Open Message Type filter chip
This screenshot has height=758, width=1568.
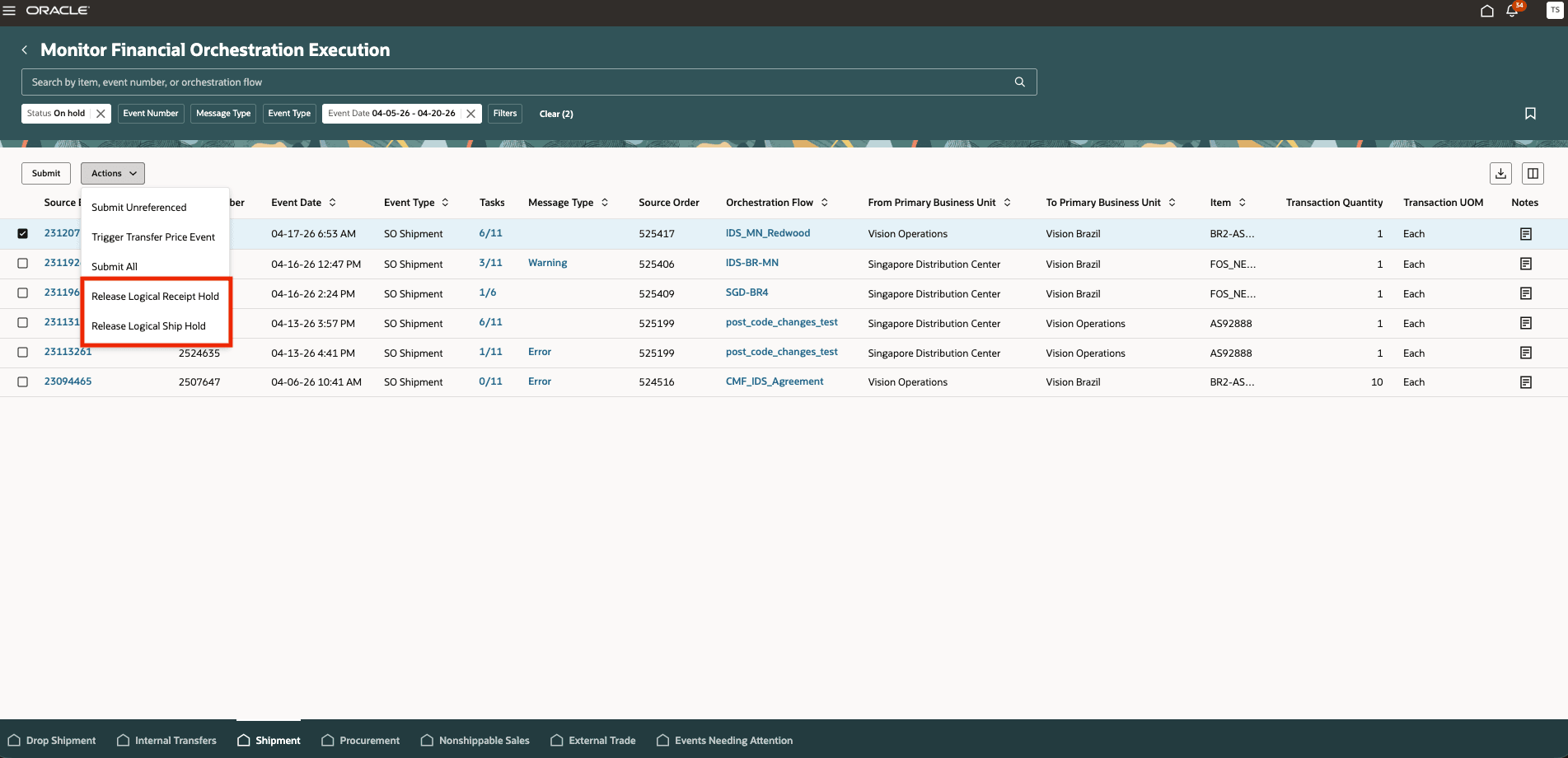[x=223, y=114]
